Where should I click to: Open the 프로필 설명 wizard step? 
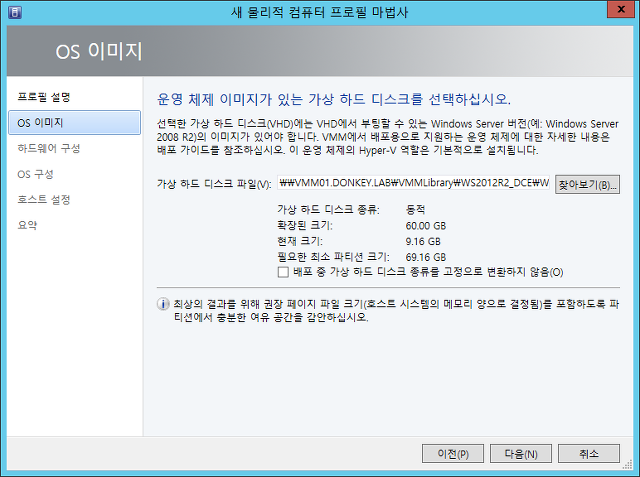point(44,97)
